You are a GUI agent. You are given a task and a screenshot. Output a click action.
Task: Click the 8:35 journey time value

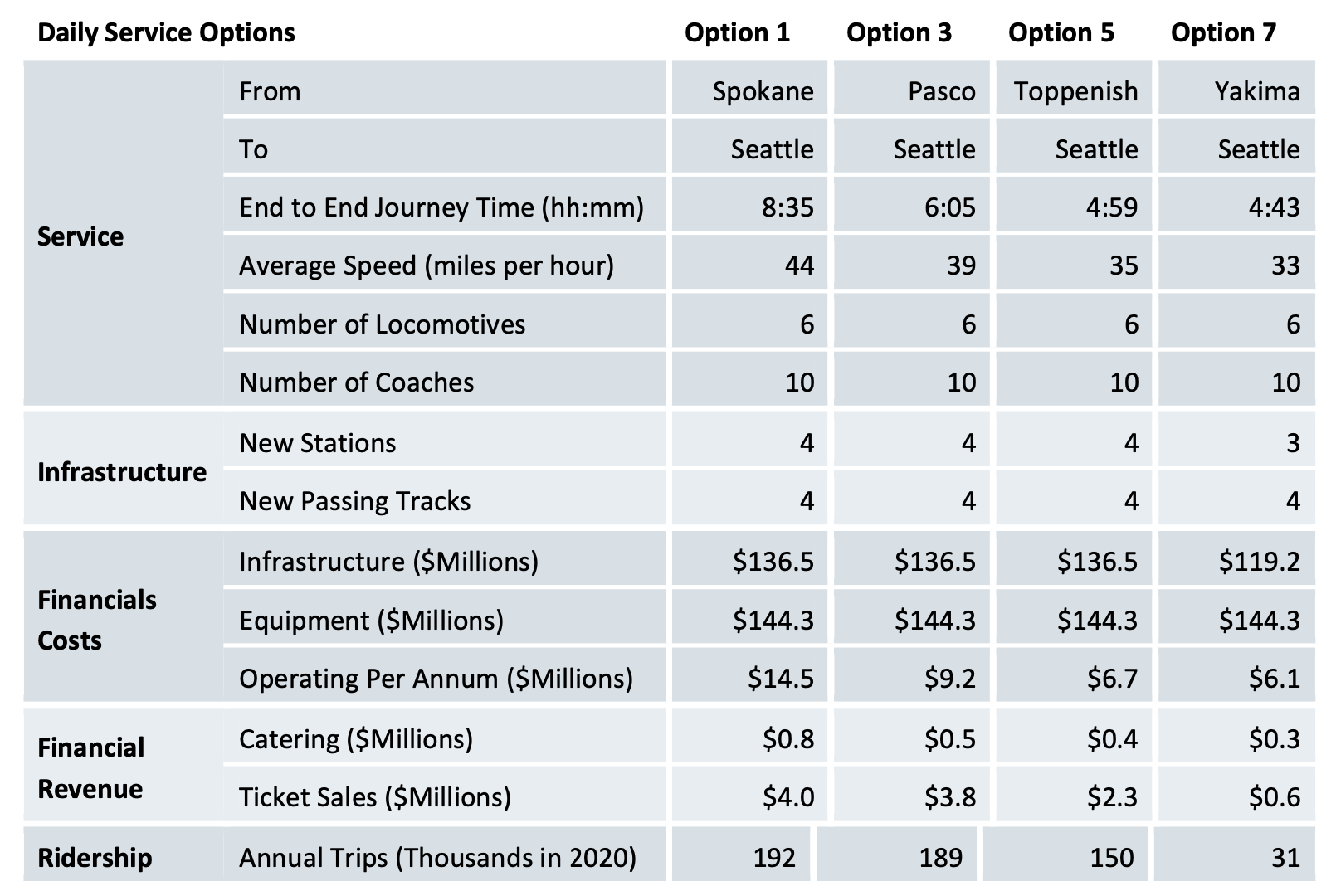787,207
